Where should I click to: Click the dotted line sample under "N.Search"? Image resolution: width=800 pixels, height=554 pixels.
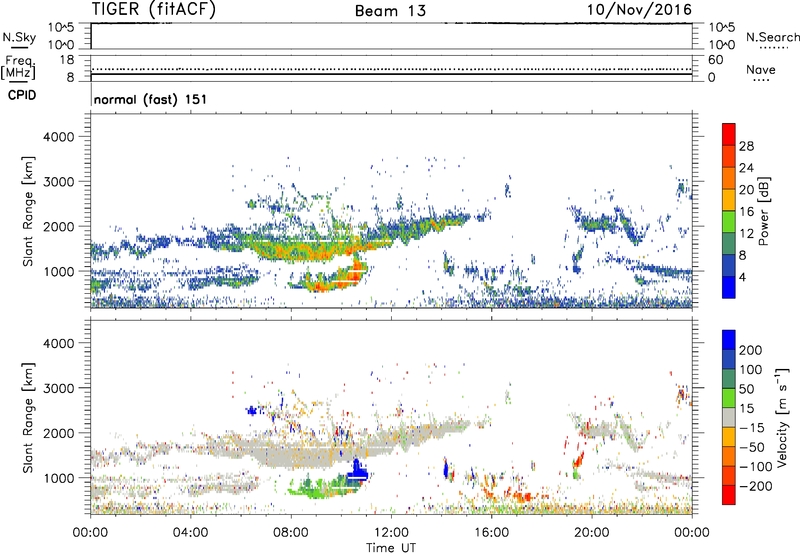(774, 48)
